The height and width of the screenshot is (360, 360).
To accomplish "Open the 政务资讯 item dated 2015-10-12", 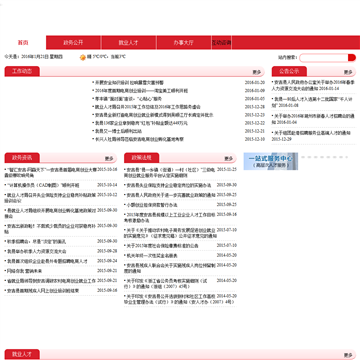I will [x=50, y=198].
